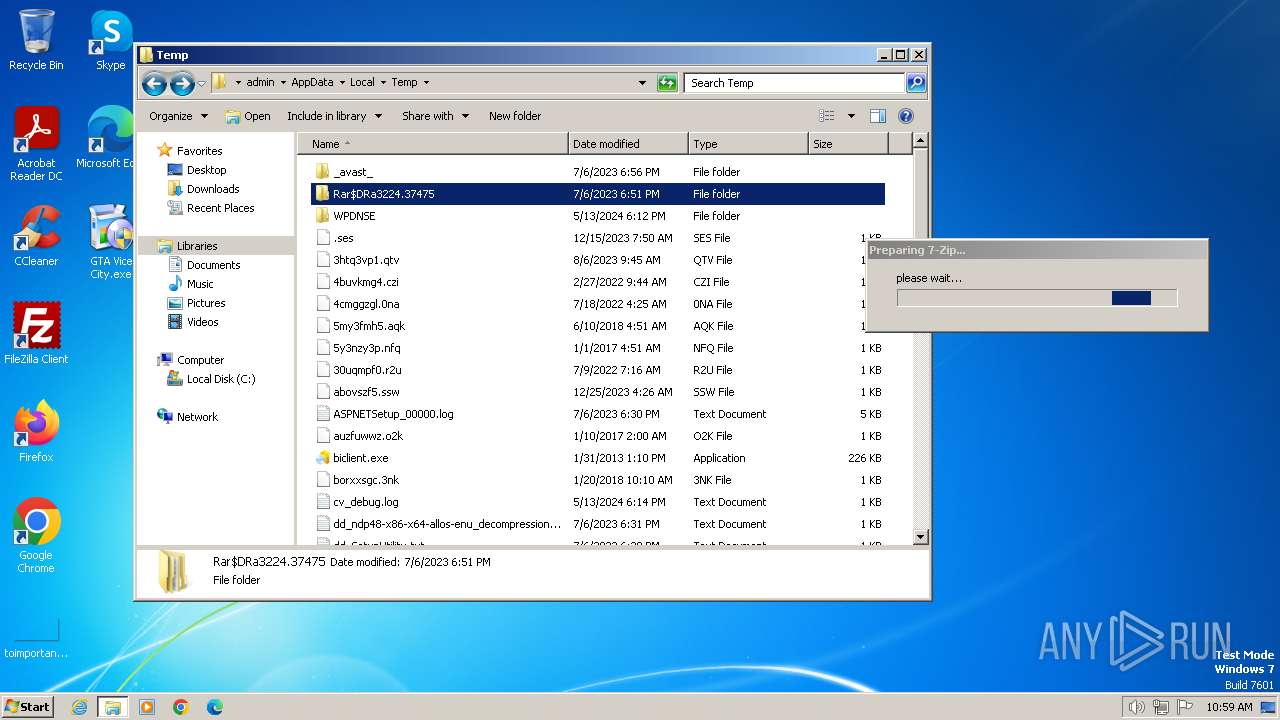Screen dimensions: 1280x720
Task: Launch the Skype desktop shortcut
Action: pyautogui.click(x=110, y=40)
